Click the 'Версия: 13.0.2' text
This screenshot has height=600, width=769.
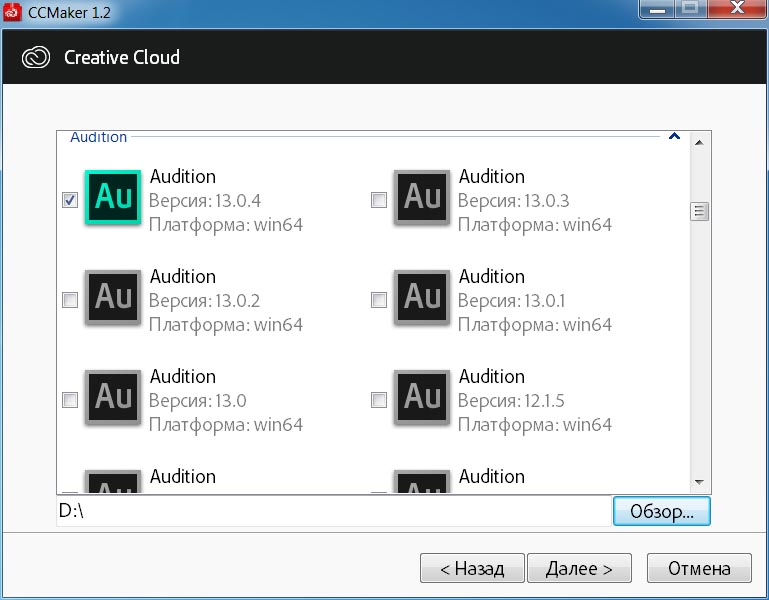(x=205, y=301)
